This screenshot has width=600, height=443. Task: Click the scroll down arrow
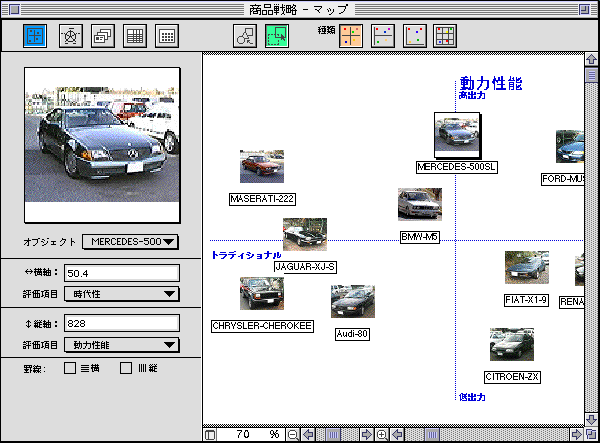592,420
